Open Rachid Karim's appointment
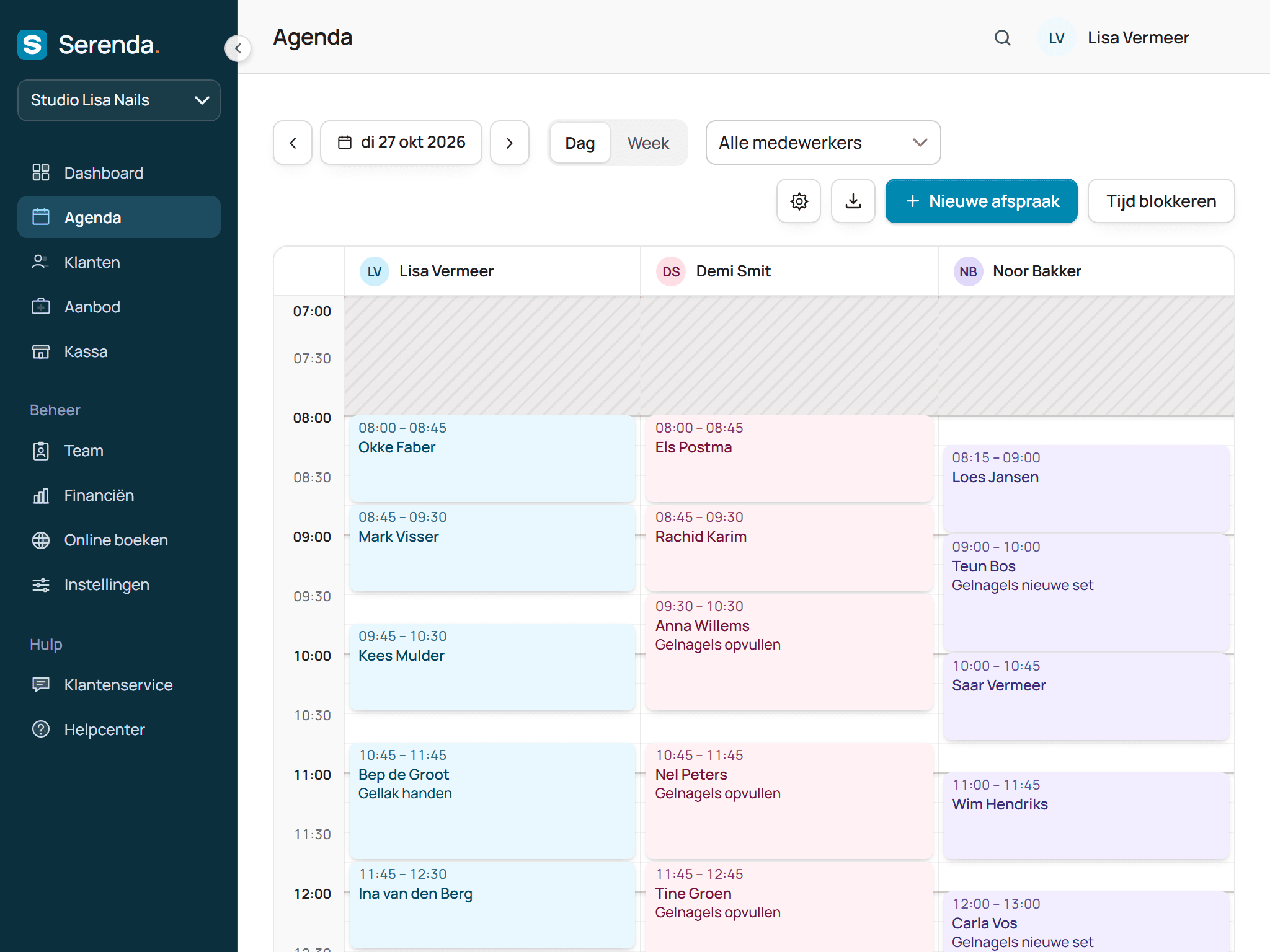Image resolution: width=1270 pixels, height=952 pixels. point(789,548)
